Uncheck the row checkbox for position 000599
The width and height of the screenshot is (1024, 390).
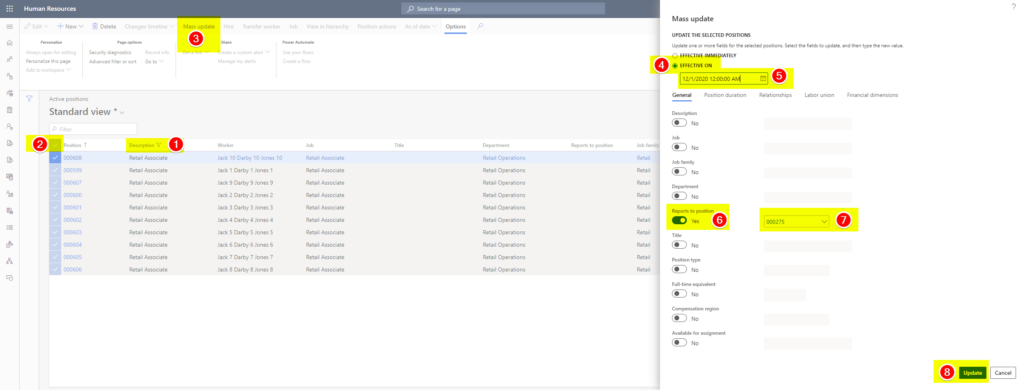(x=56, y=170)
